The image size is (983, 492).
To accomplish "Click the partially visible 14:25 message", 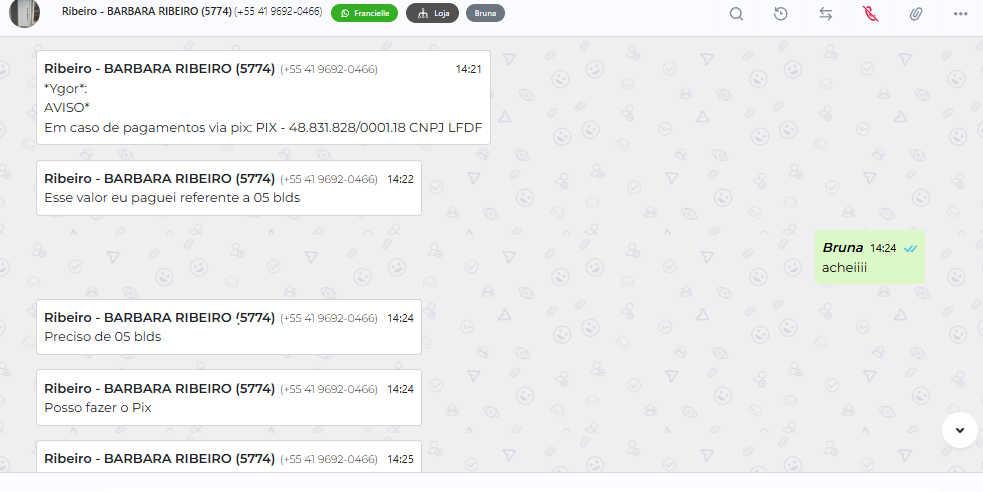I will point(229,457).
